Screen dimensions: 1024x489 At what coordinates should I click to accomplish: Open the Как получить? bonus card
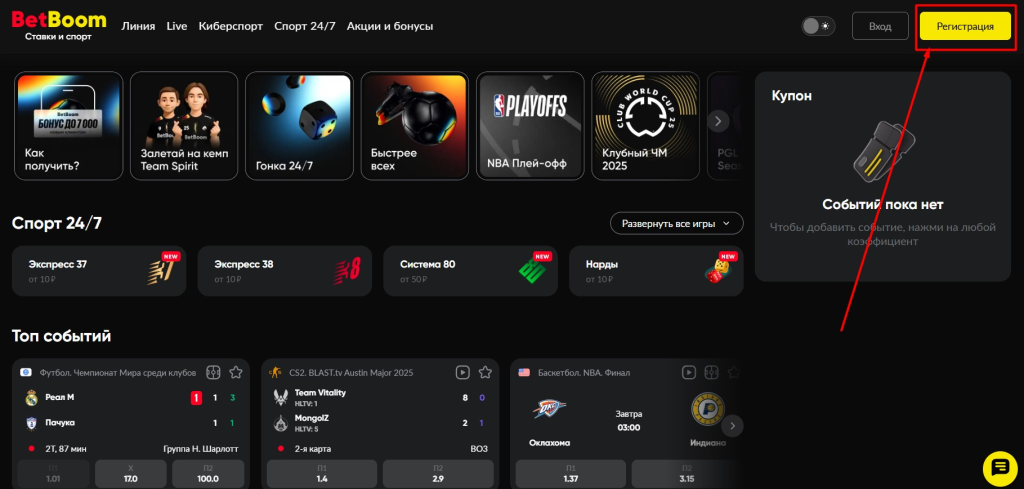[69, 125]
